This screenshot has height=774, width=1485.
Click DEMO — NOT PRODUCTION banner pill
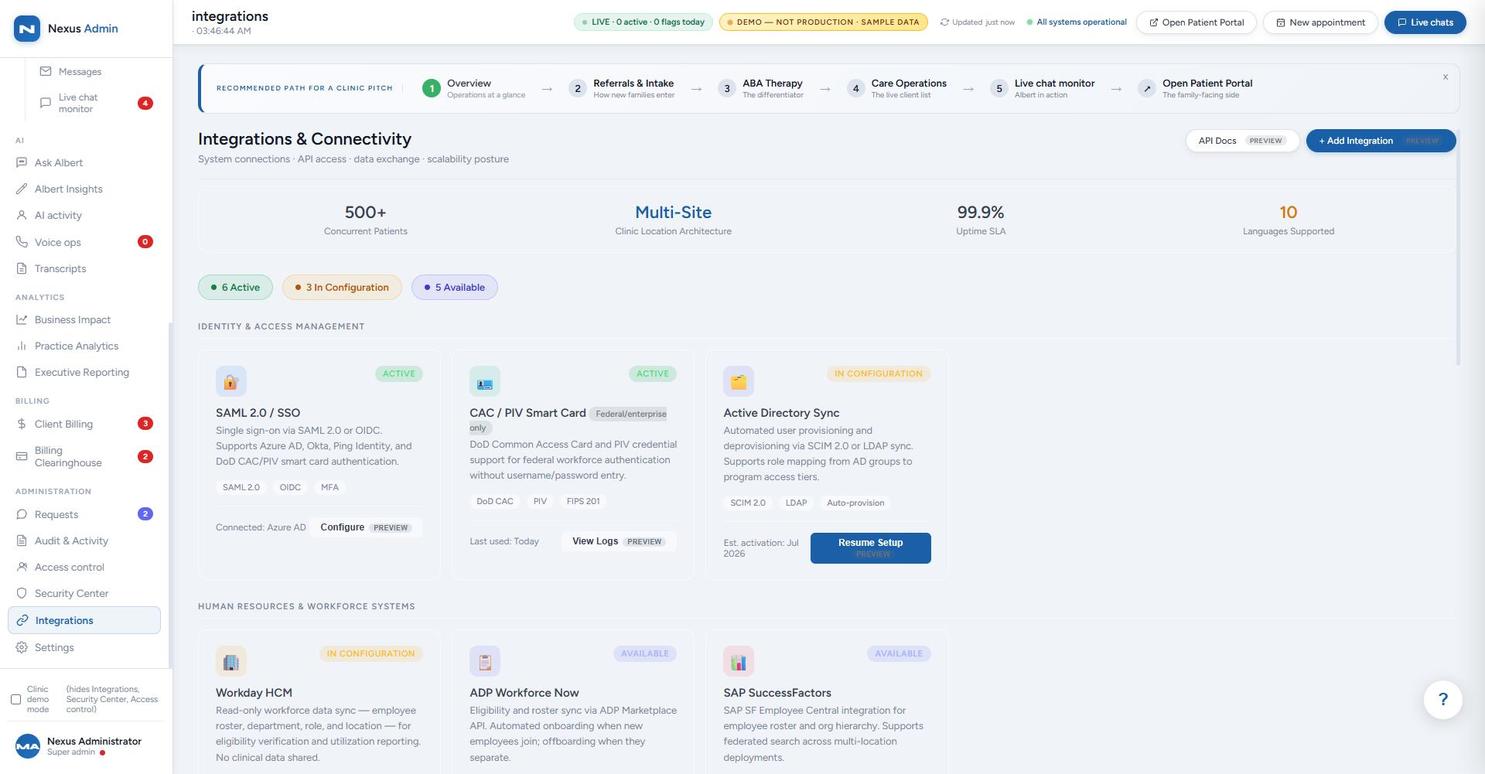click(x=823, y=22)
